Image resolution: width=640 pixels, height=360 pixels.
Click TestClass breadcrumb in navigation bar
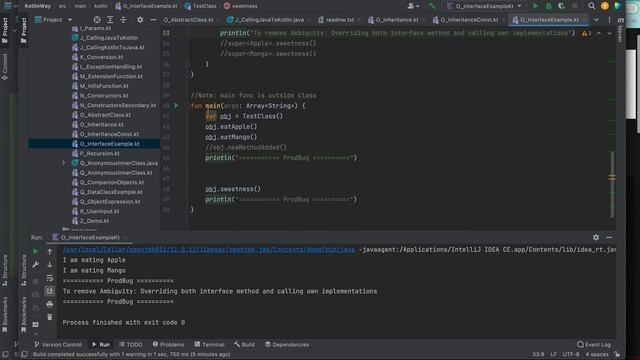200,6
